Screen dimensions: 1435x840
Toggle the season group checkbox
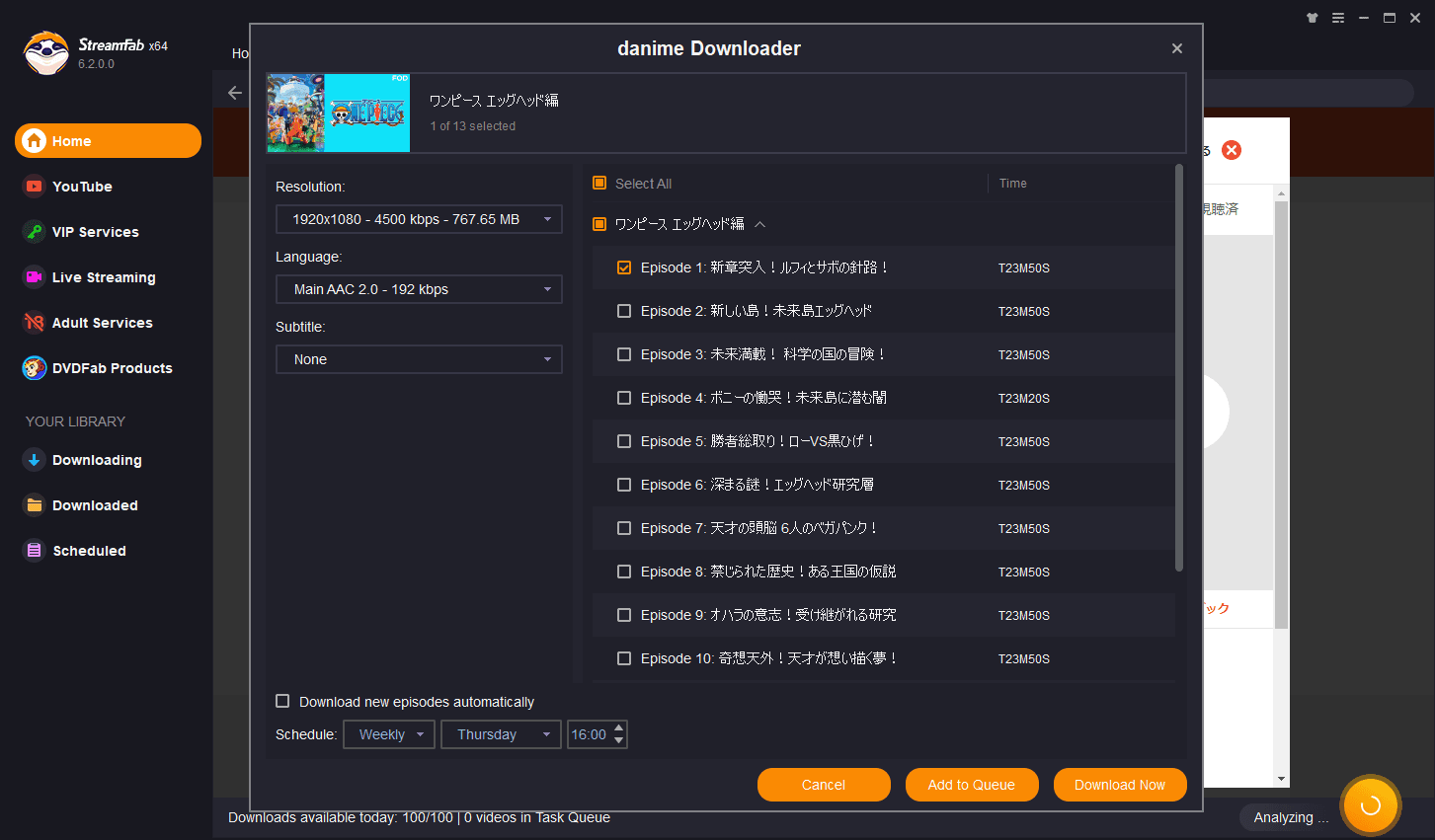pos(599,224)
